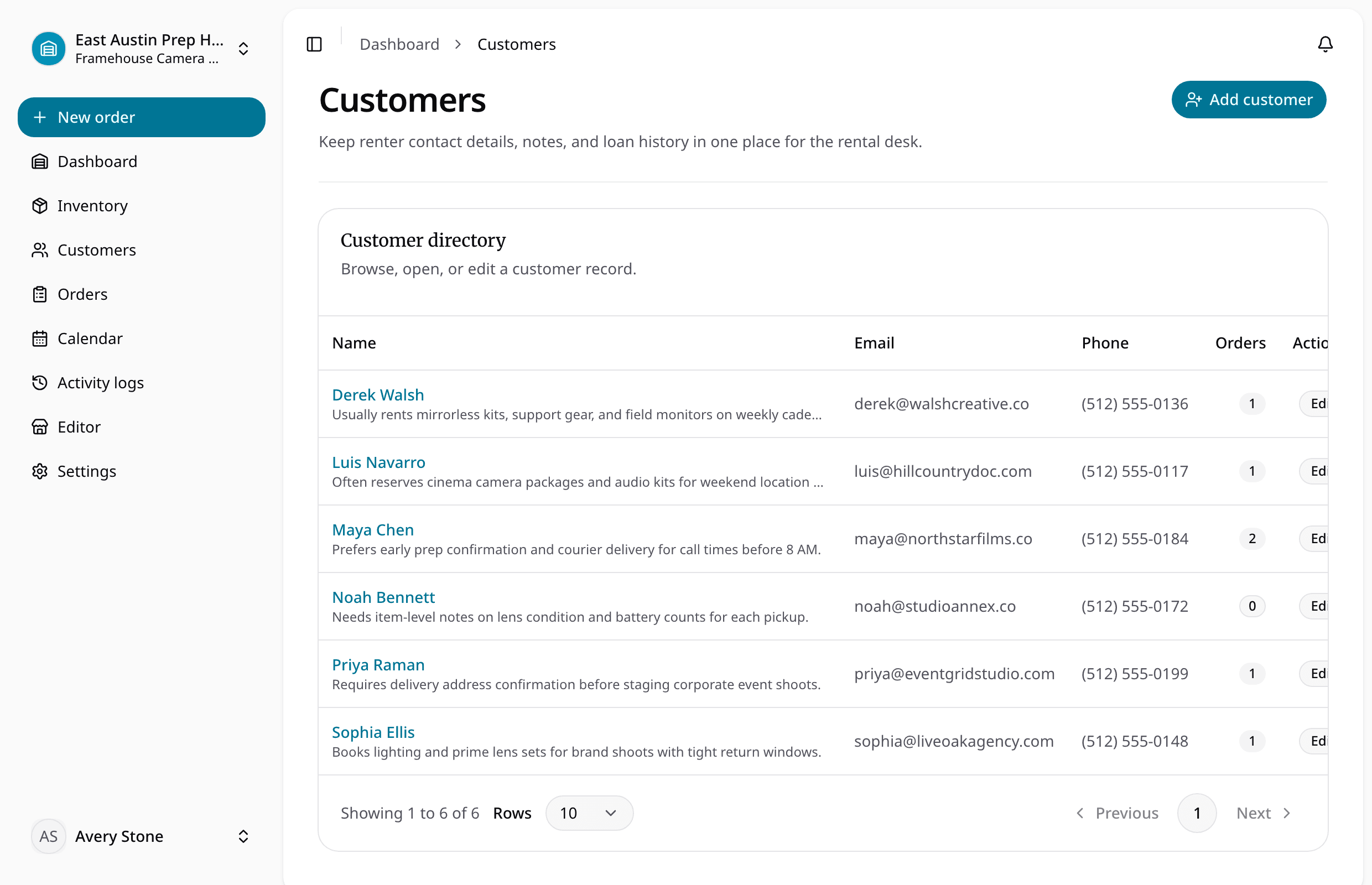The height and width of the screenshot is (885, 1372).
Task: Click the Dashboard breadcrumb link
Action: [399, 44]
